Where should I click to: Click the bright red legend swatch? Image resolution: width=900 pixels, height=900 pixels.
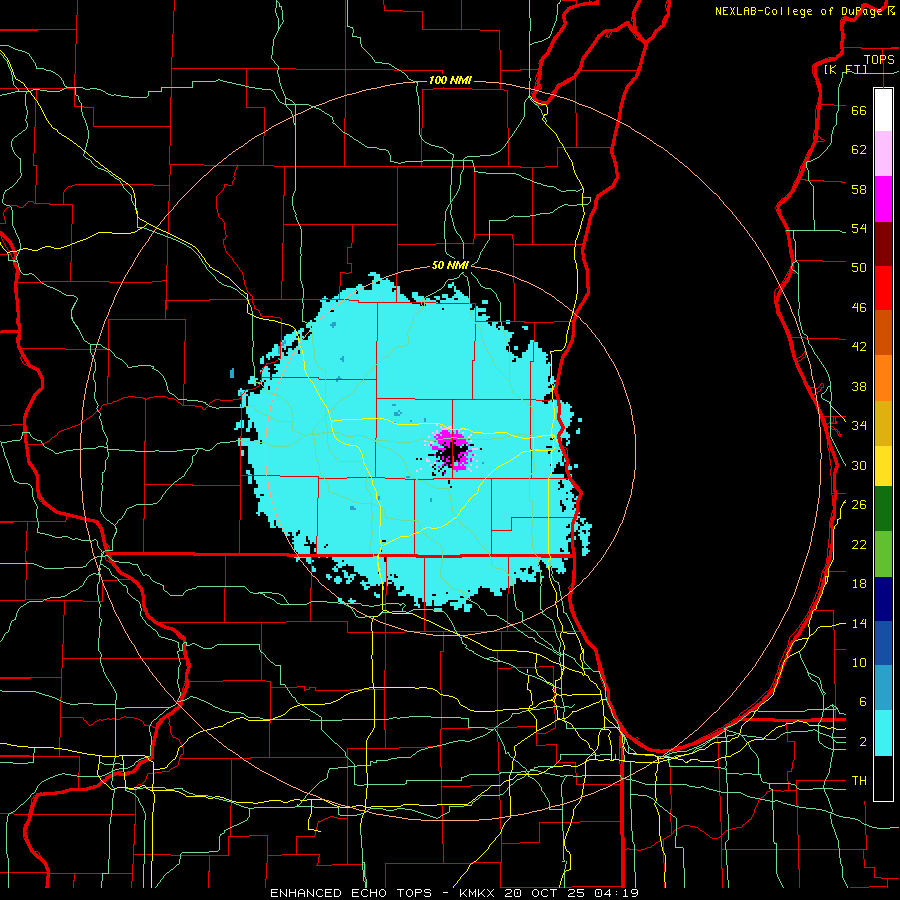coord(883,288)
